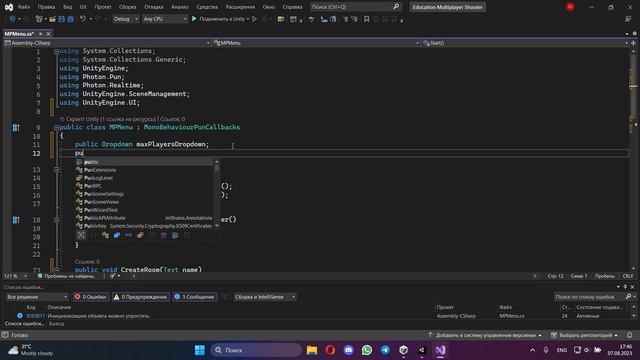Click the microphone icon in system tray
This screenshot has width=640, height=360.
[546, 350]
